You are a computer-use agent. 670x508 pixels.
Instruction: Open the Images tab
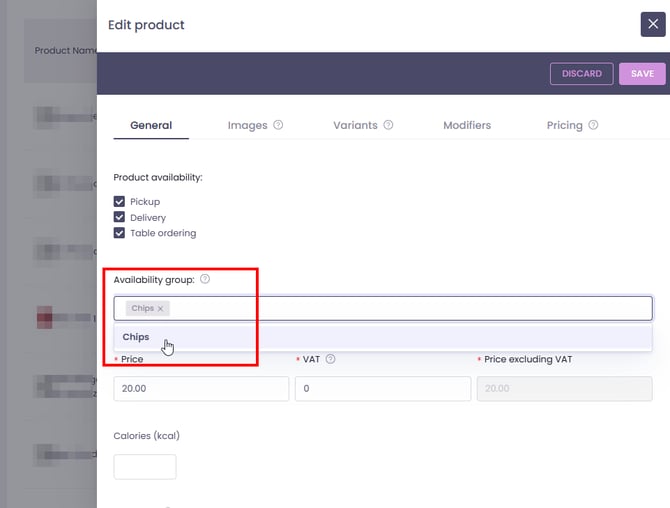pyautogui.click(x=247, y=125)
